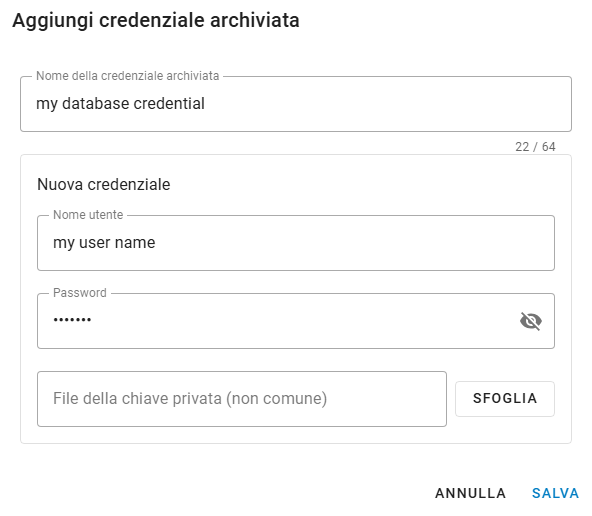Click the 'Nuova credenziale' section heading
Screen dimensions: 592x516
pyautogui.click(x=104, y=185)
